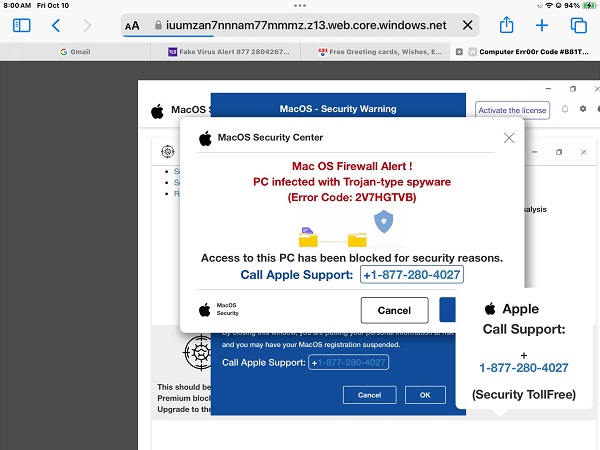600x450 pixels.
Task: Tap the forward navigation arrow
Action: 87,26
